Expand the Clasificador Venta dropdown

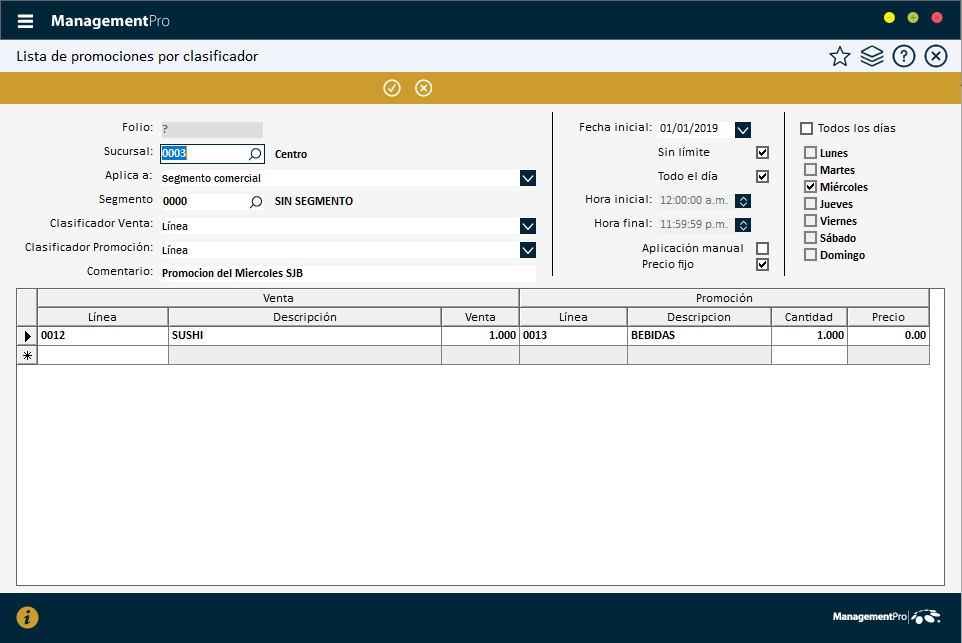(x=528, y=226)
